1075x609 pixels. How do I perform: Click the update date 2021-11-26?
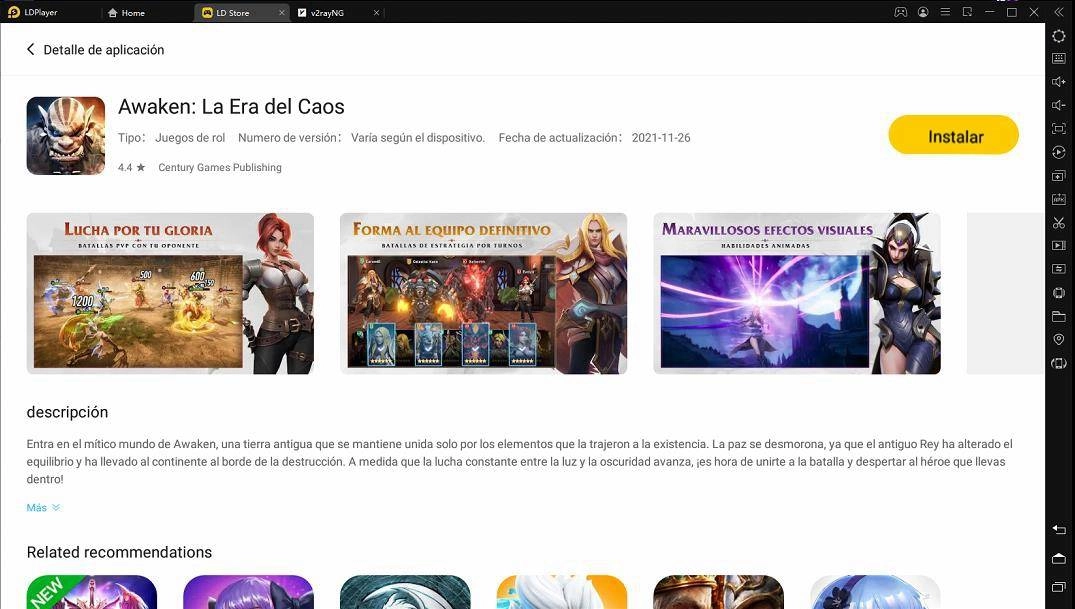661,138
